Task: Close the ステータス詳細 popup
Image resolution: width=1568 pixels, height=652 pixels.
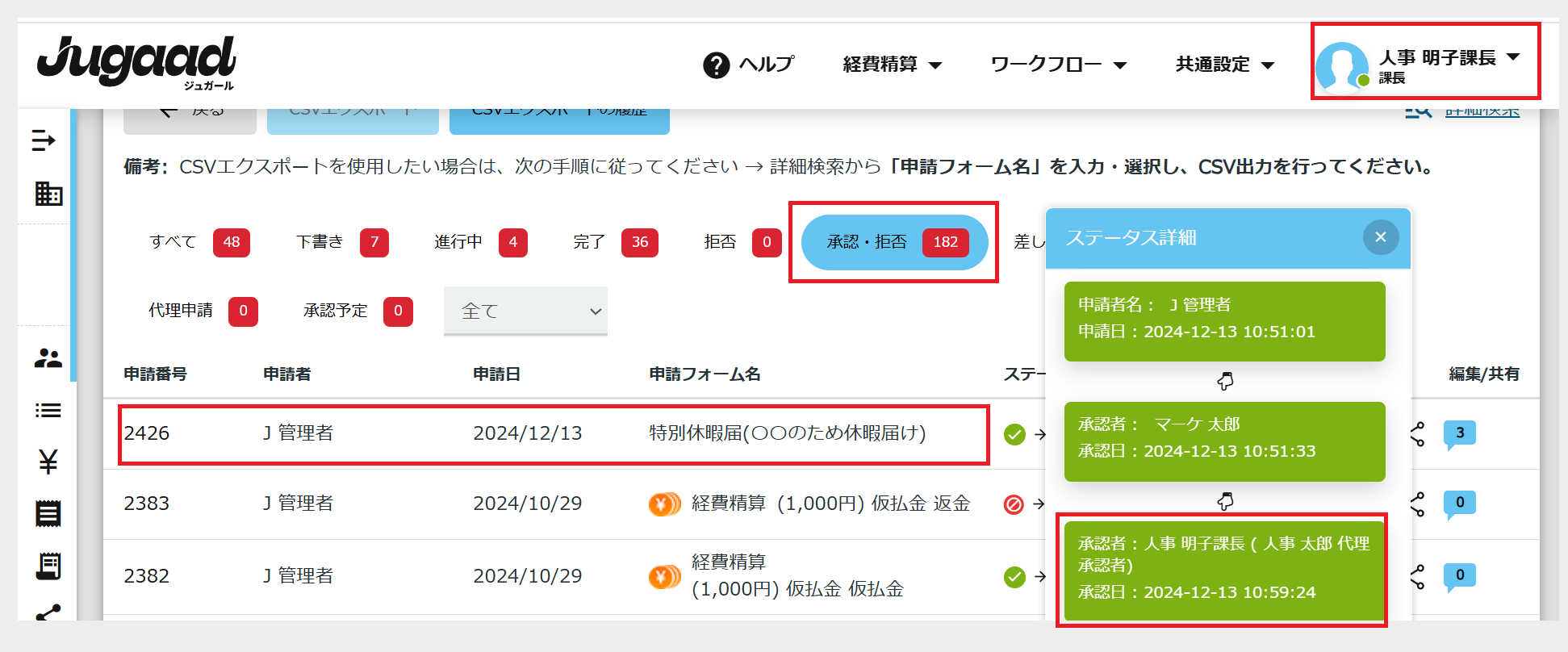Action: point(1380,237)
